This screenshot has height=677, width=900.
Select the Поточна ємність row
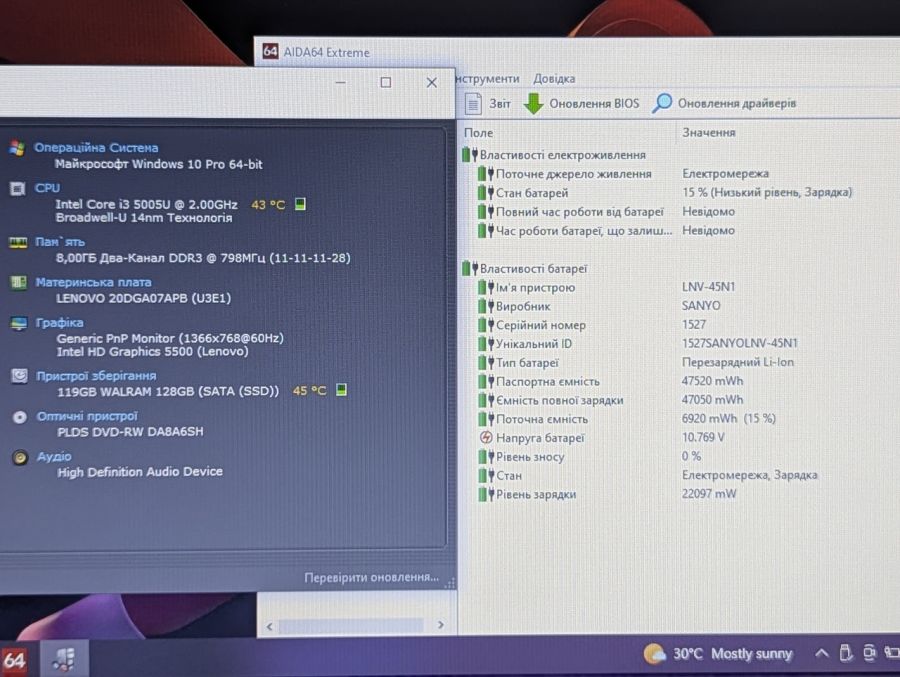pos(627,419)
